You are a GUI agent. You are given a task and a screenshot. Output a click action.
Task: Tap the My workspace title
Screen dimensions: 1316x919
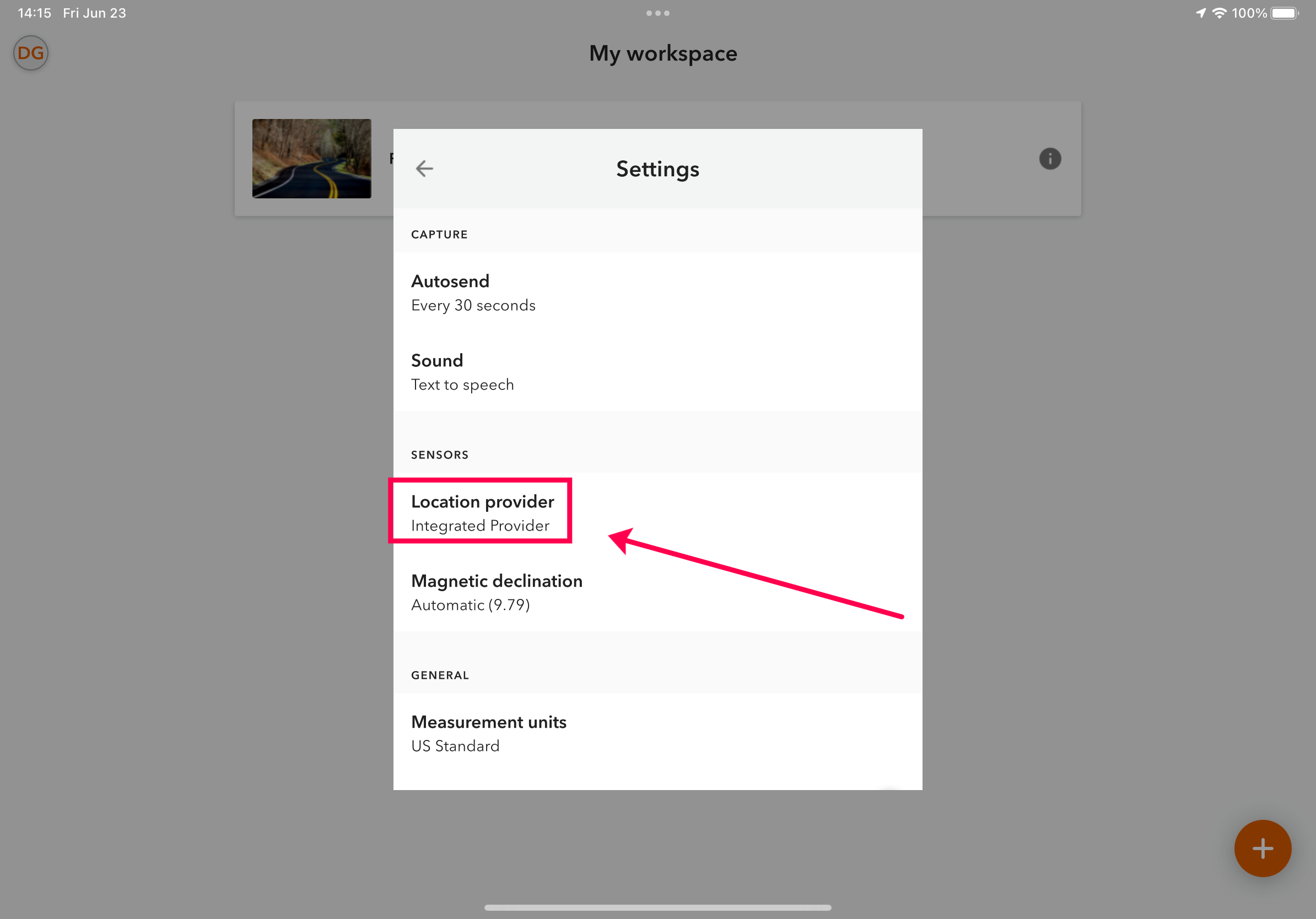(662, 54)
